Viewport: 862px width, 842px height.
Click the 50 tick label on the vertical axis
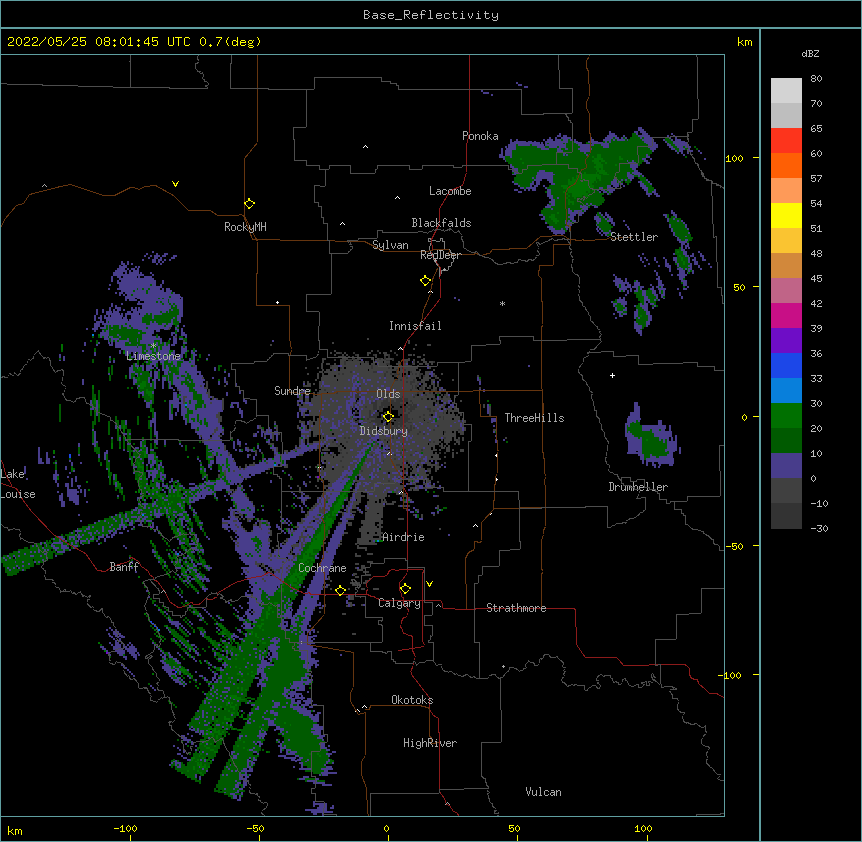(x=739, y=287)
